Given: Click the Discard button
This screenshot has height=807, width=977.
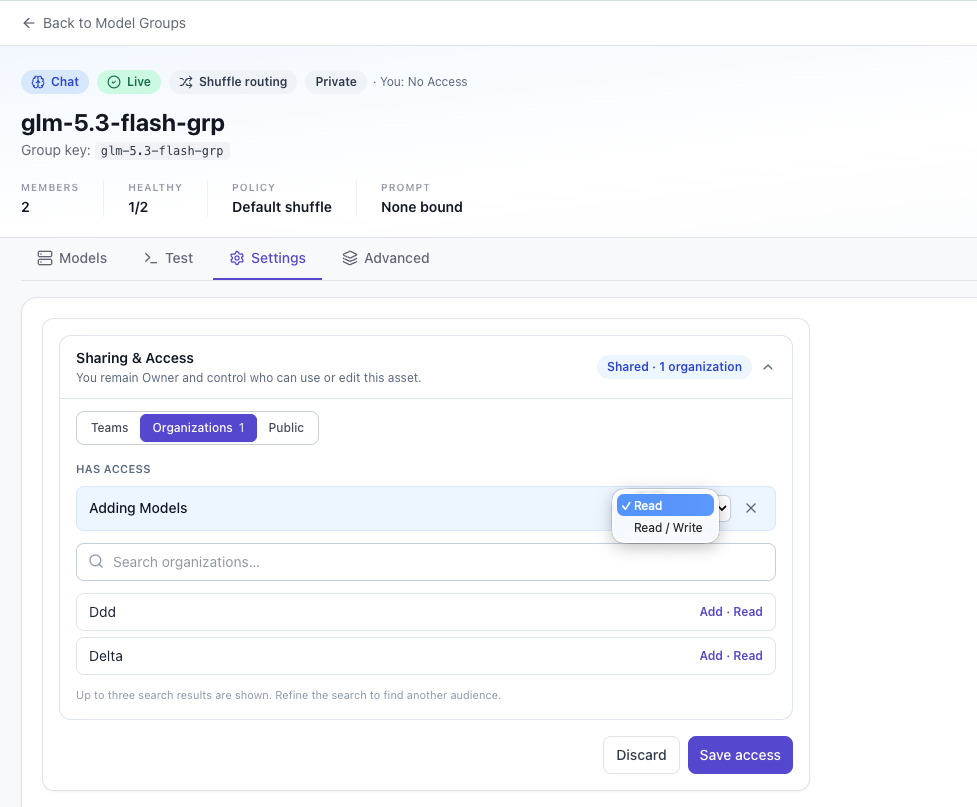Looking at the screenshot, I should tap(641, 755).
